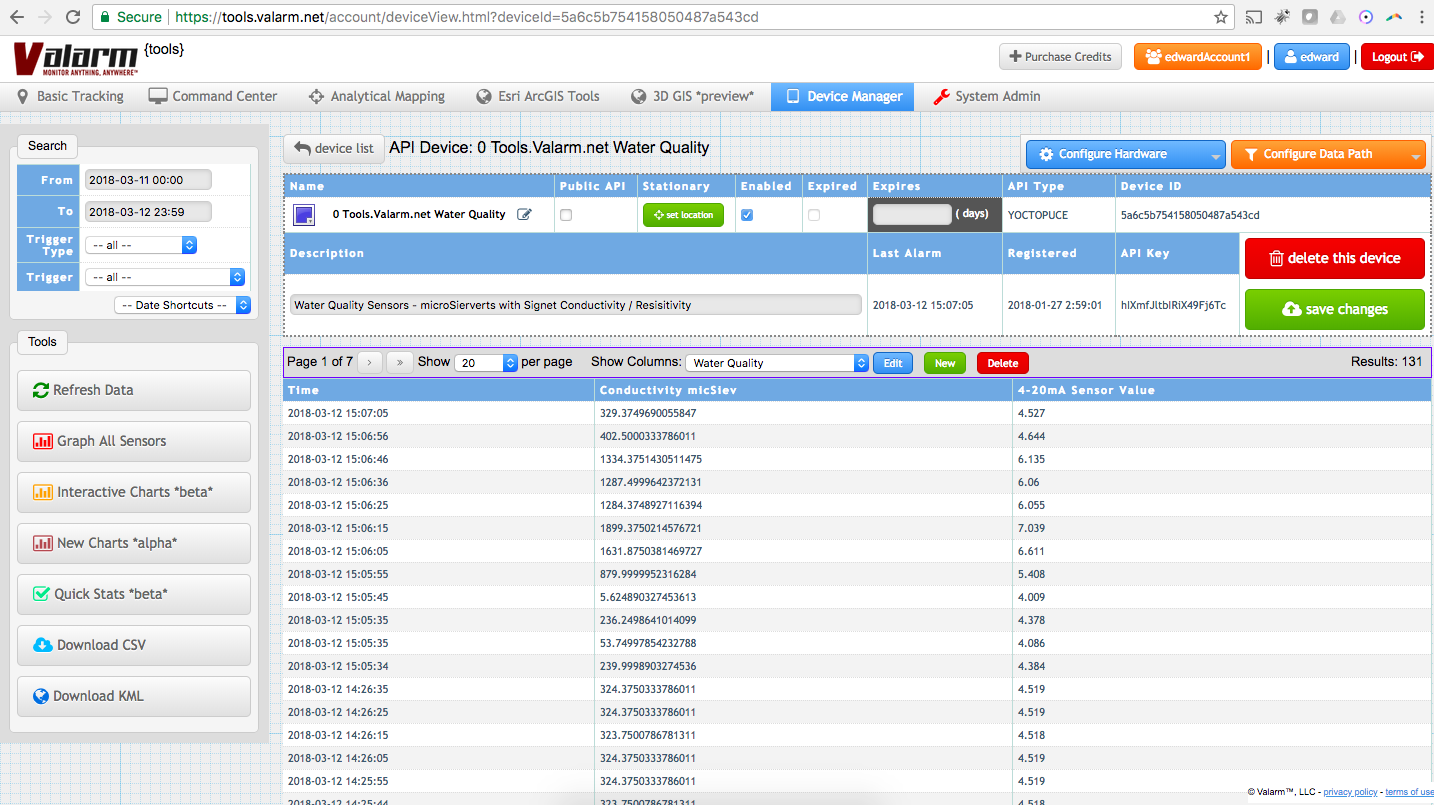Screen dimensions: 1434x805
Task: Click the Purchase Credits button
Action: coord(1060,57)
